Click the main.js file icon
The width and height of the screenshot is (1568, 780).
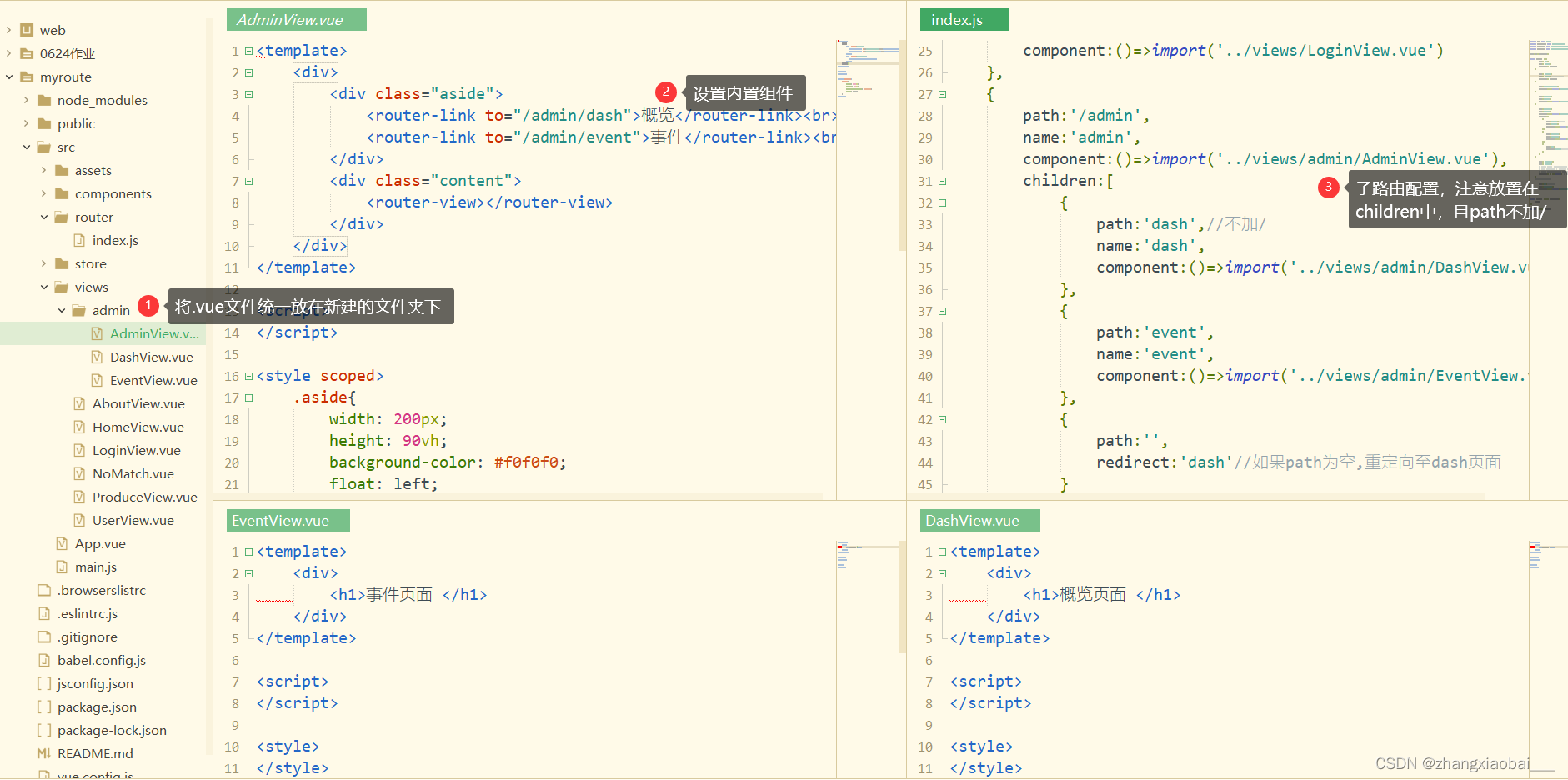click(x=62, y=567)
